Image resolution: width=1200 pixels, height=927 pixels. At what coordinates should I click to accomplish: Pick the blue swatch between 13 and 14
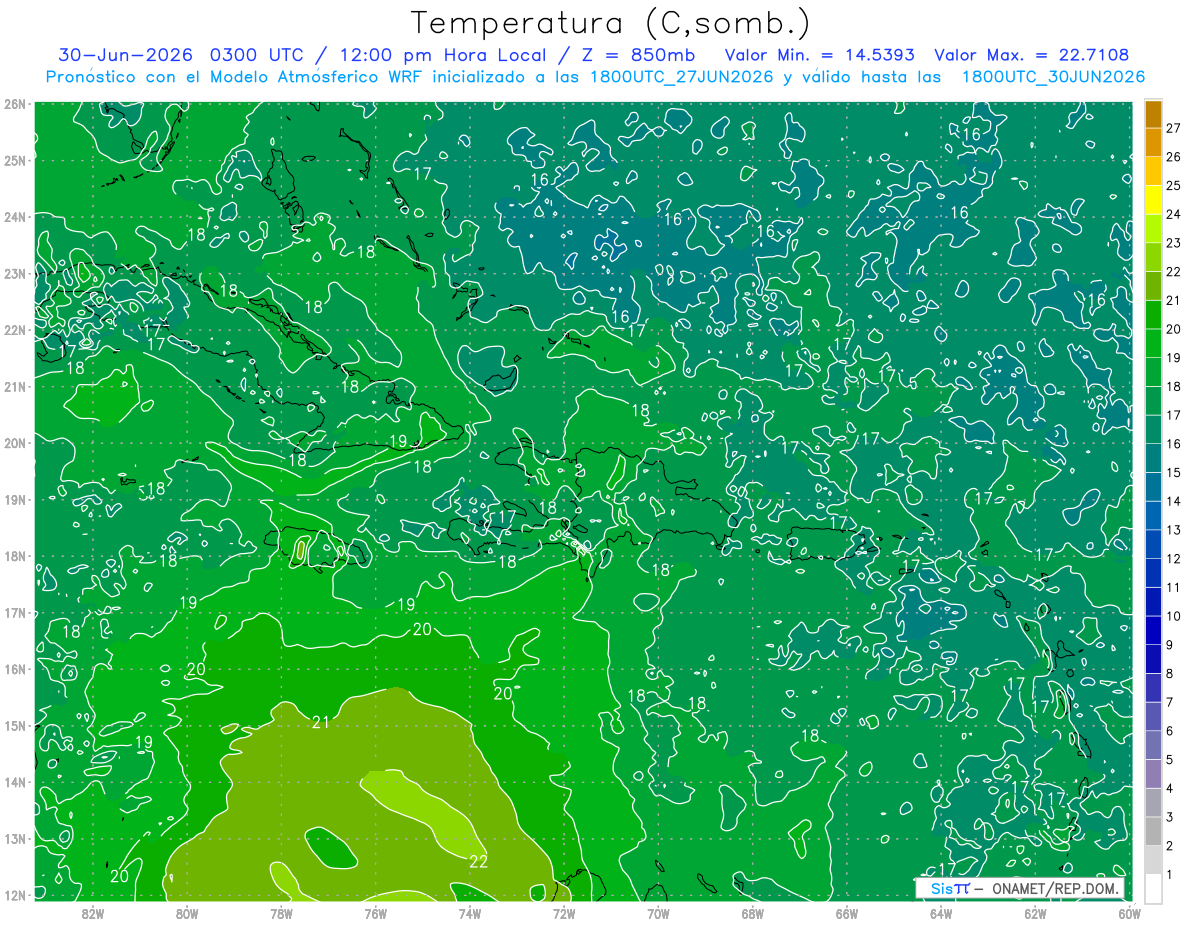[1153, 515]
